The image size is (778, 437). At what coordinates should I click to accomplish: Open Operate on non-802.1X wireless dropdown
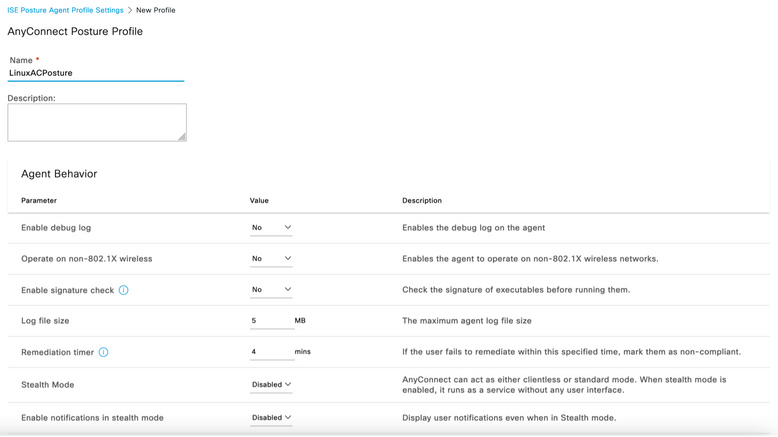271,258
